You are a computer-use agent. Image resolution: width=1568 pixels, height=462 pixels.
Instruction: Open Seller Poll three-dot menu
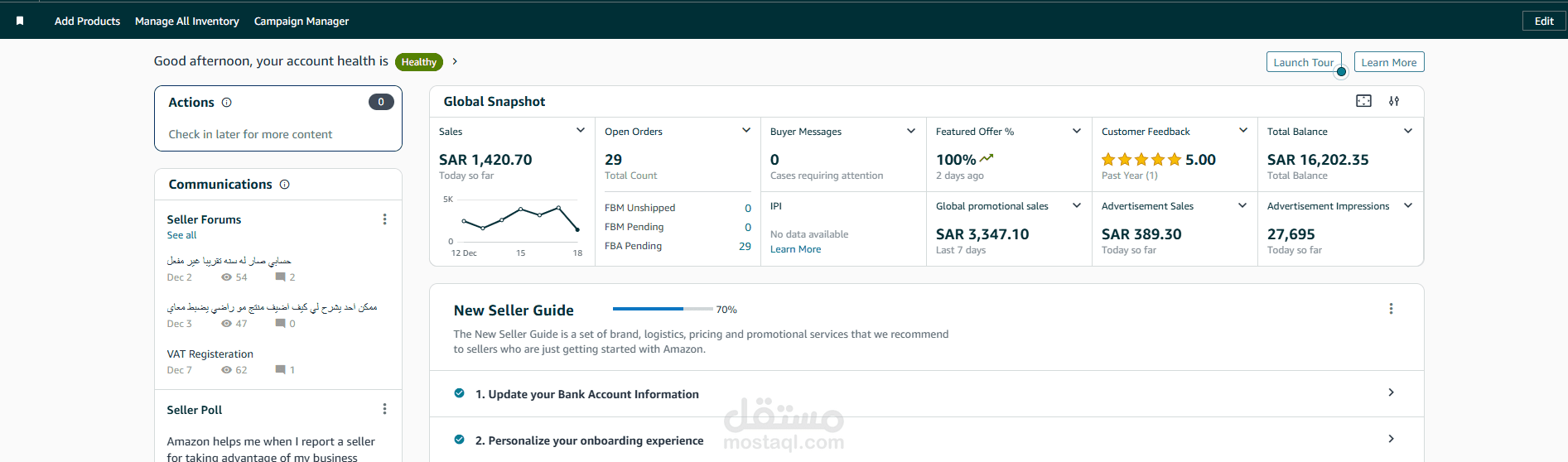coord(384,409)
